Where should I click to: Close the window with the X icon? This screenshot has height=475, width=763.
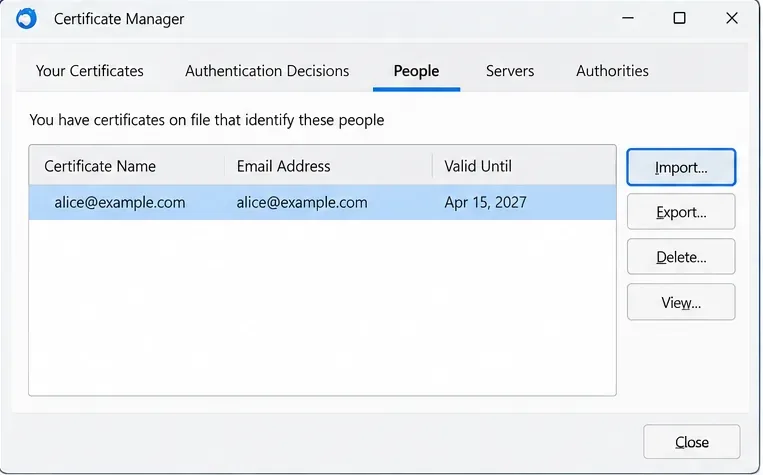(731, 18)
